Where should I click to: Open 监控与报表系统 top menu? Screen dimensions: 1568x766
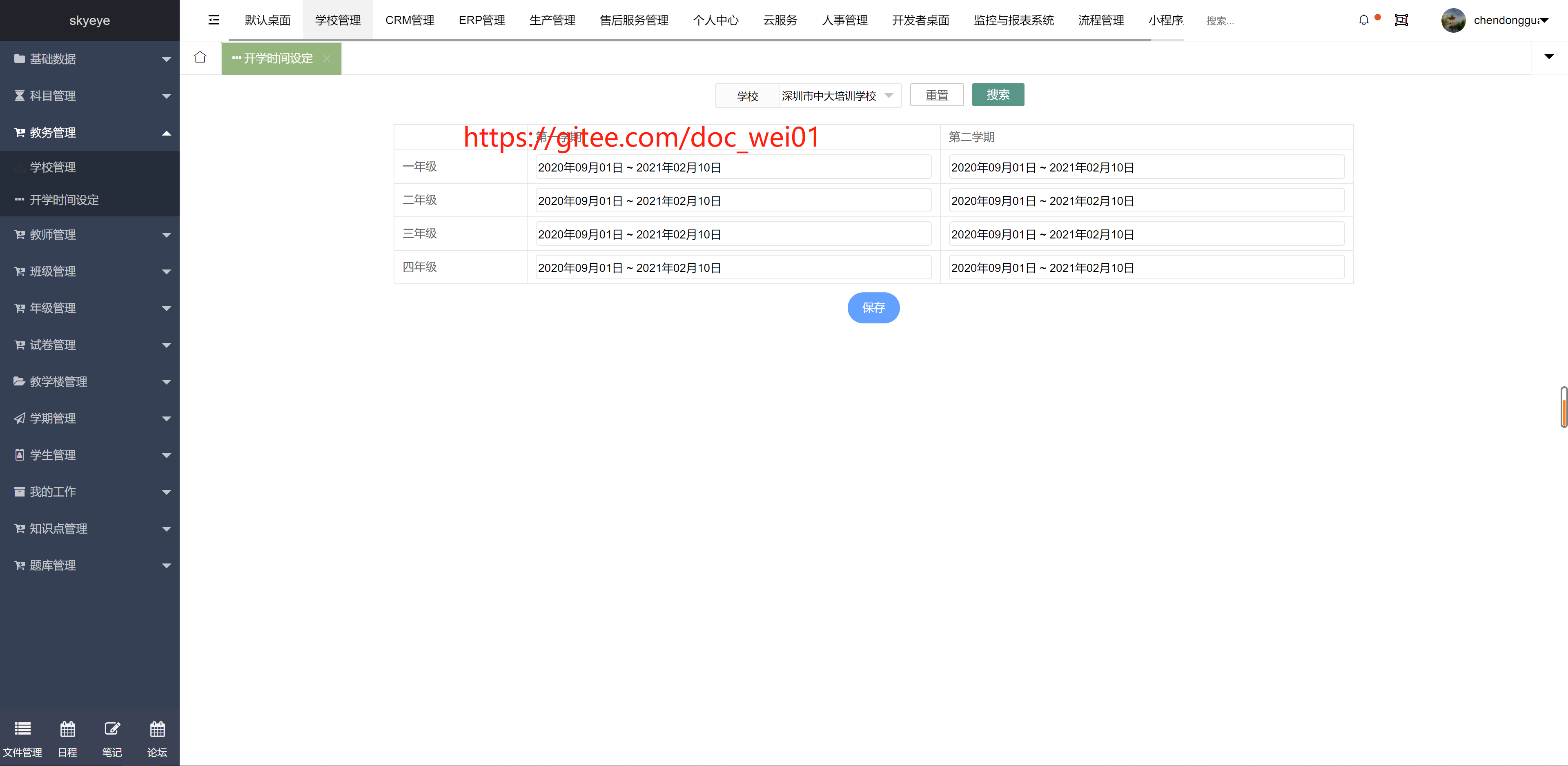(x=1013, y=20)
